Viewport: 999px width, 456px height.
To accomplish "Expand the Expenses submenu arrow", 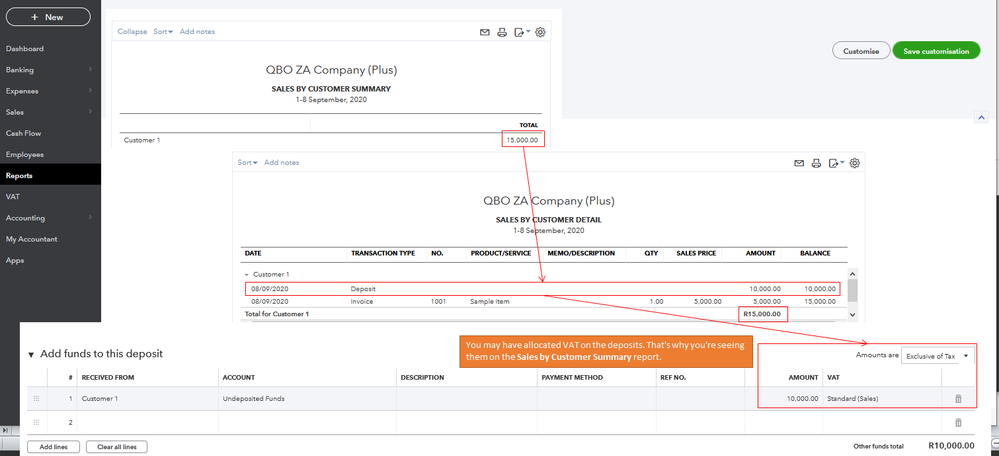I will pyautogui.click(x=90, y=90).
